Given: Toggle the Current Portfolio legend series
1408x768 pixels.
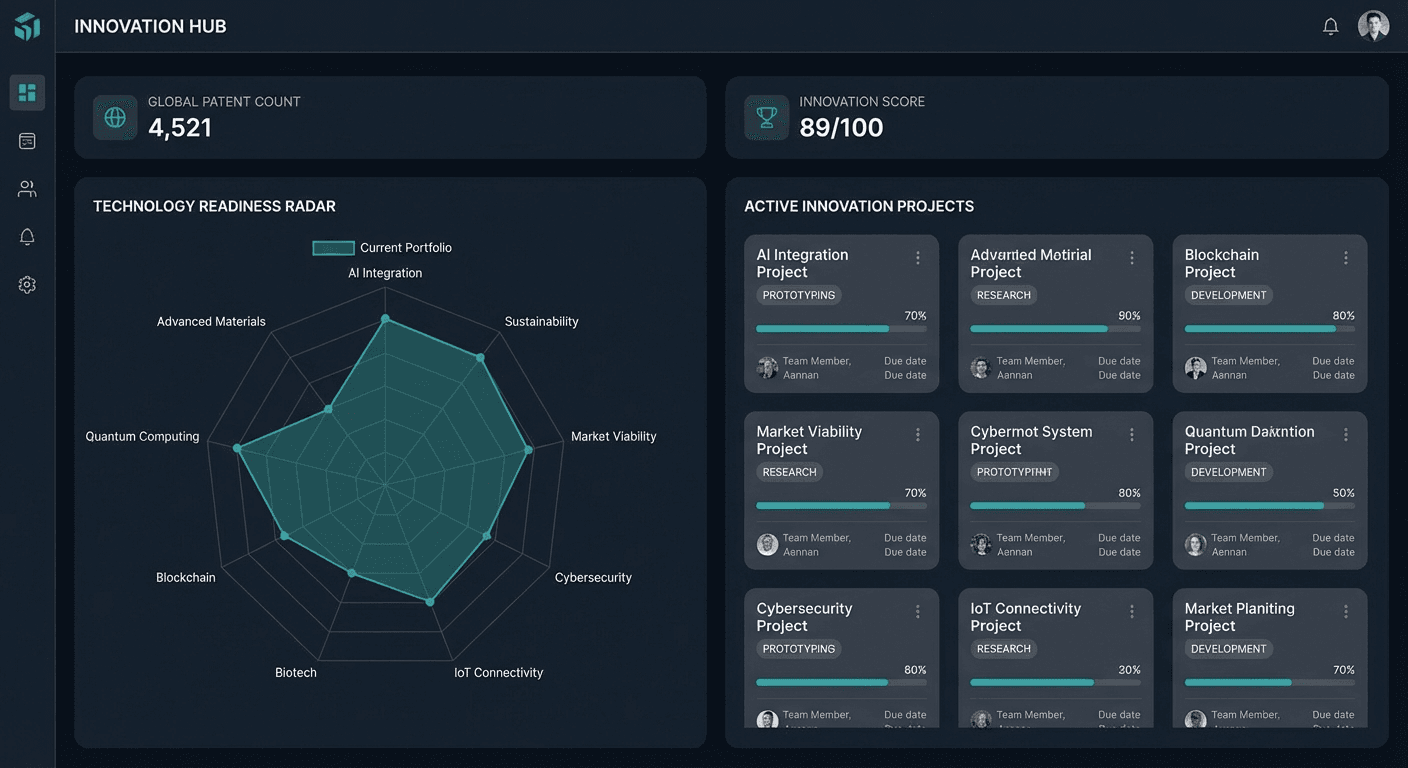Looking at the screenshot, I should (334, 248).
